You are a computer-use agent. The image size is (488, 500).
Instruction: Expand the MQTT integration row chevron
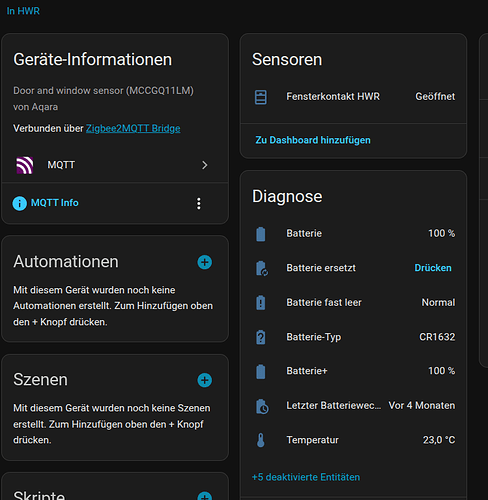pos(205,165)
